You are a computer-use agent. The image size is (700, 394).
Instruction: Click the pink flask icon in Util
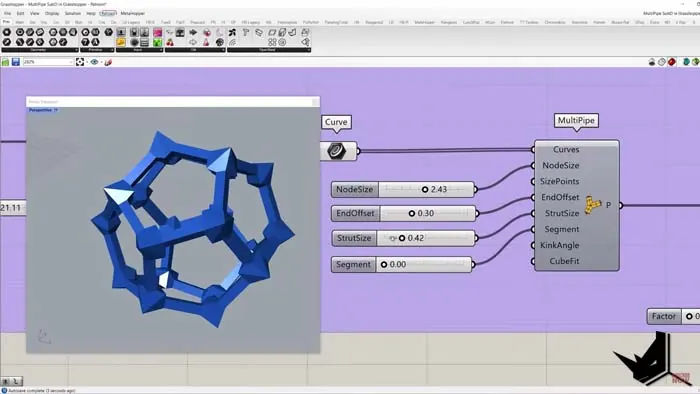pos(206,42)
